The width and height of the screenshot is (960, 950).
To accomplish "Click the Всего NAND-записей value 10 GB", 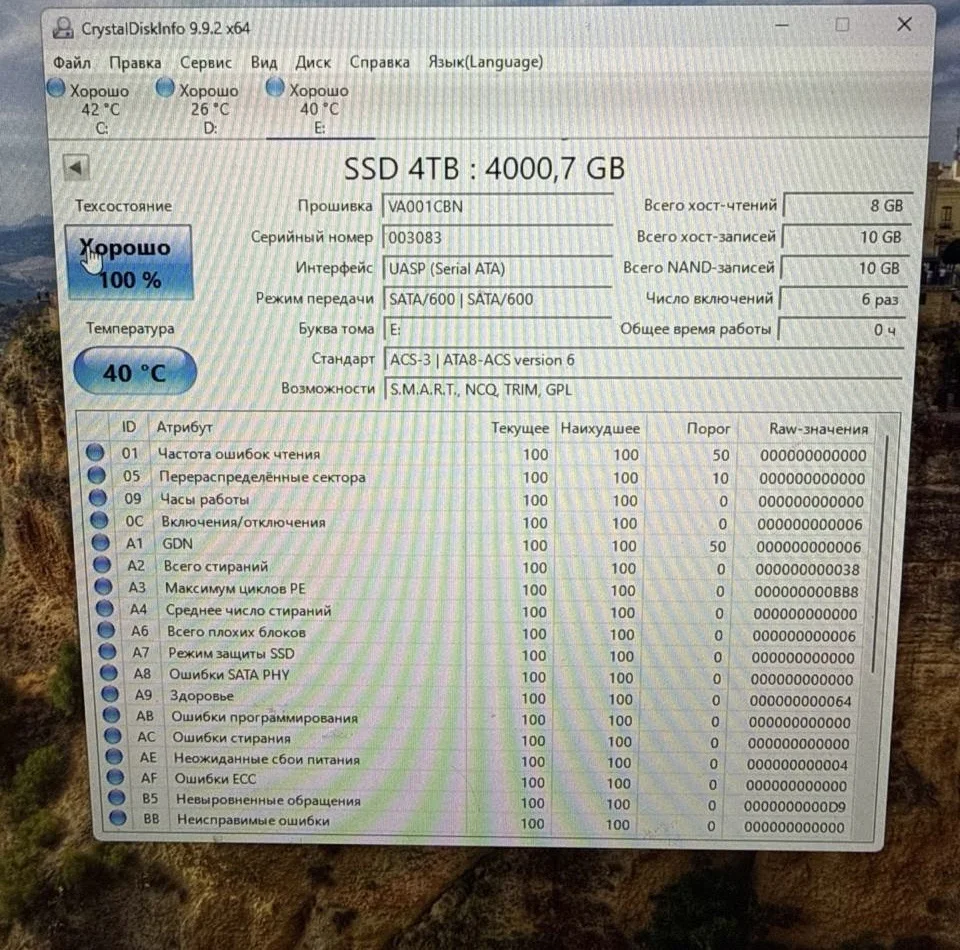I will click(844, 268).
